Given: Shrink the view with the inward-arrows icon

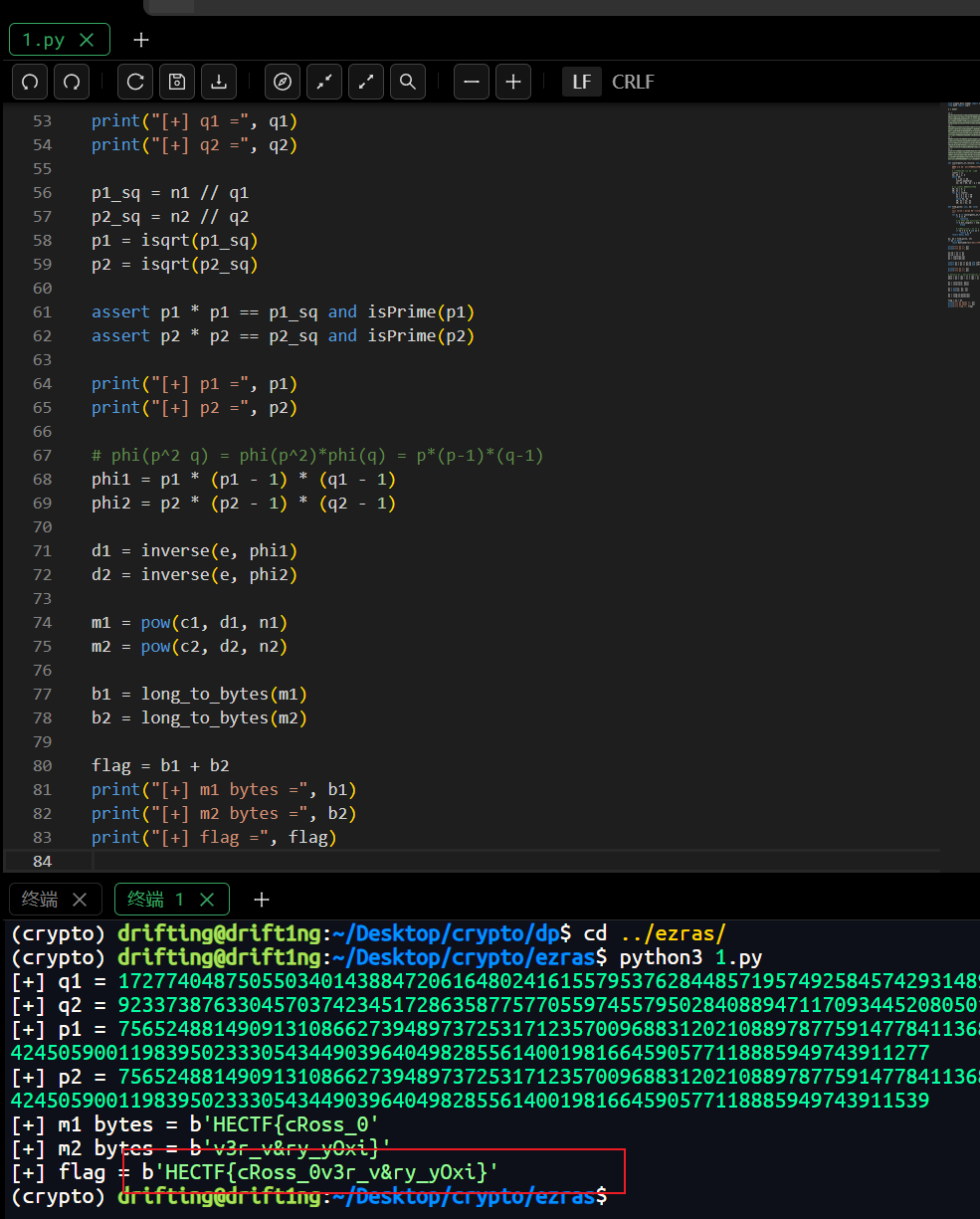Looking at the screenshot, I should point(324,82).
